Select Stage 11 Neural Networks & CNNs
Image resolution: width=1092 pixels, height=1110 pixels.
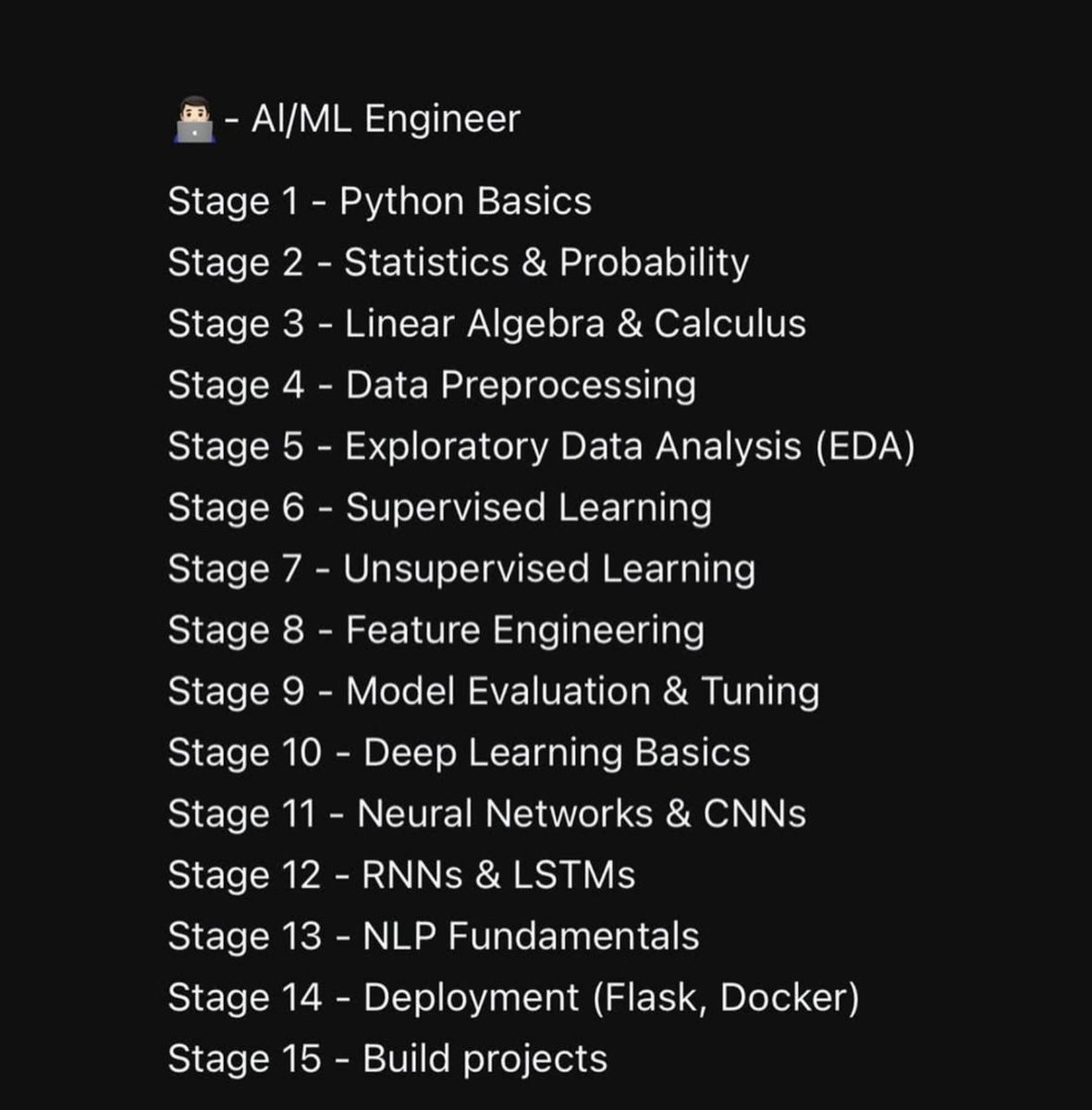tap(486, 814)
